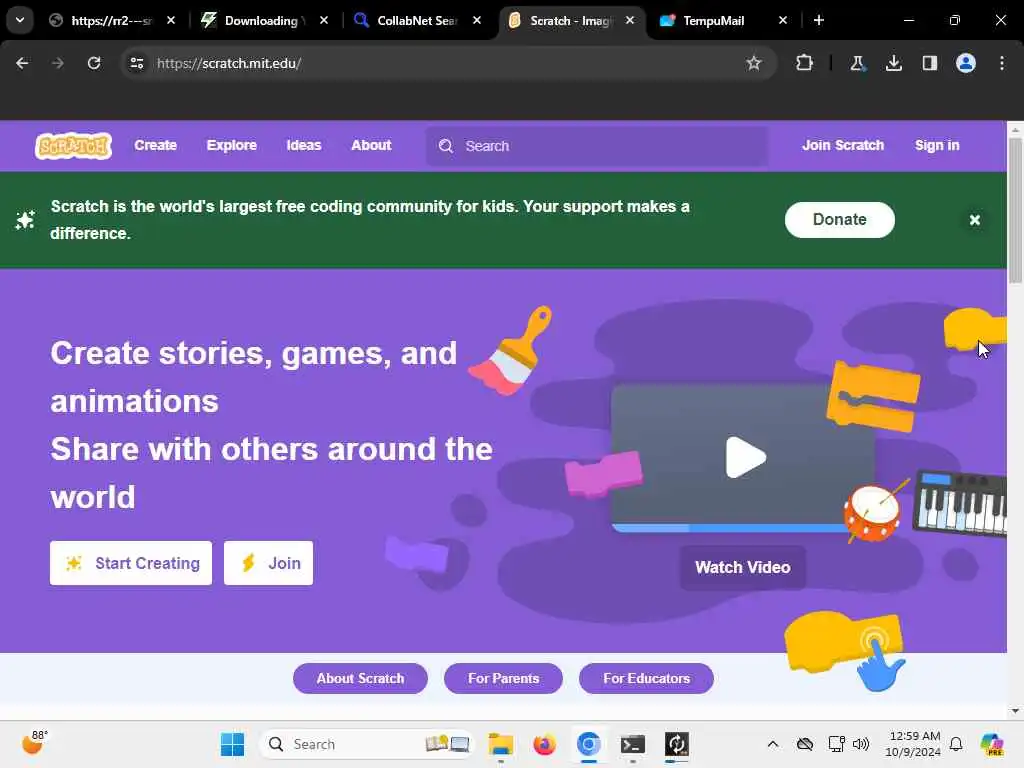Click the For Parents button
The height and width of the screenshot is (768, 1024).
[504, 679]
